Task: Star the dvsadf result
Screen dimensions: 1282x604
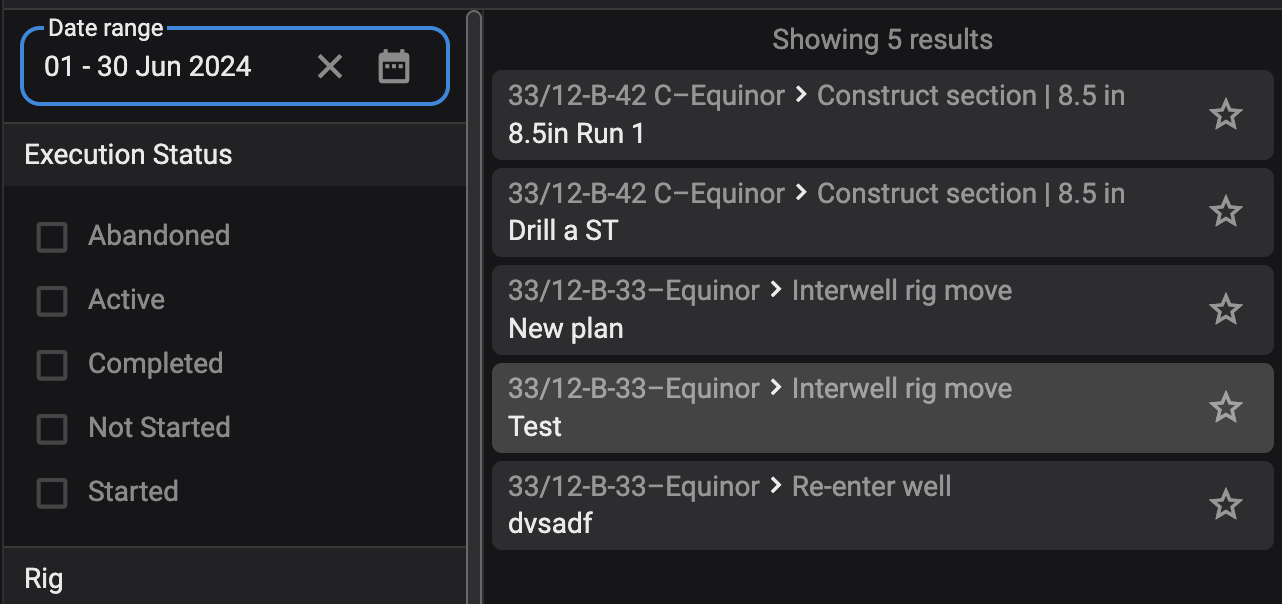Action: 1225,505
